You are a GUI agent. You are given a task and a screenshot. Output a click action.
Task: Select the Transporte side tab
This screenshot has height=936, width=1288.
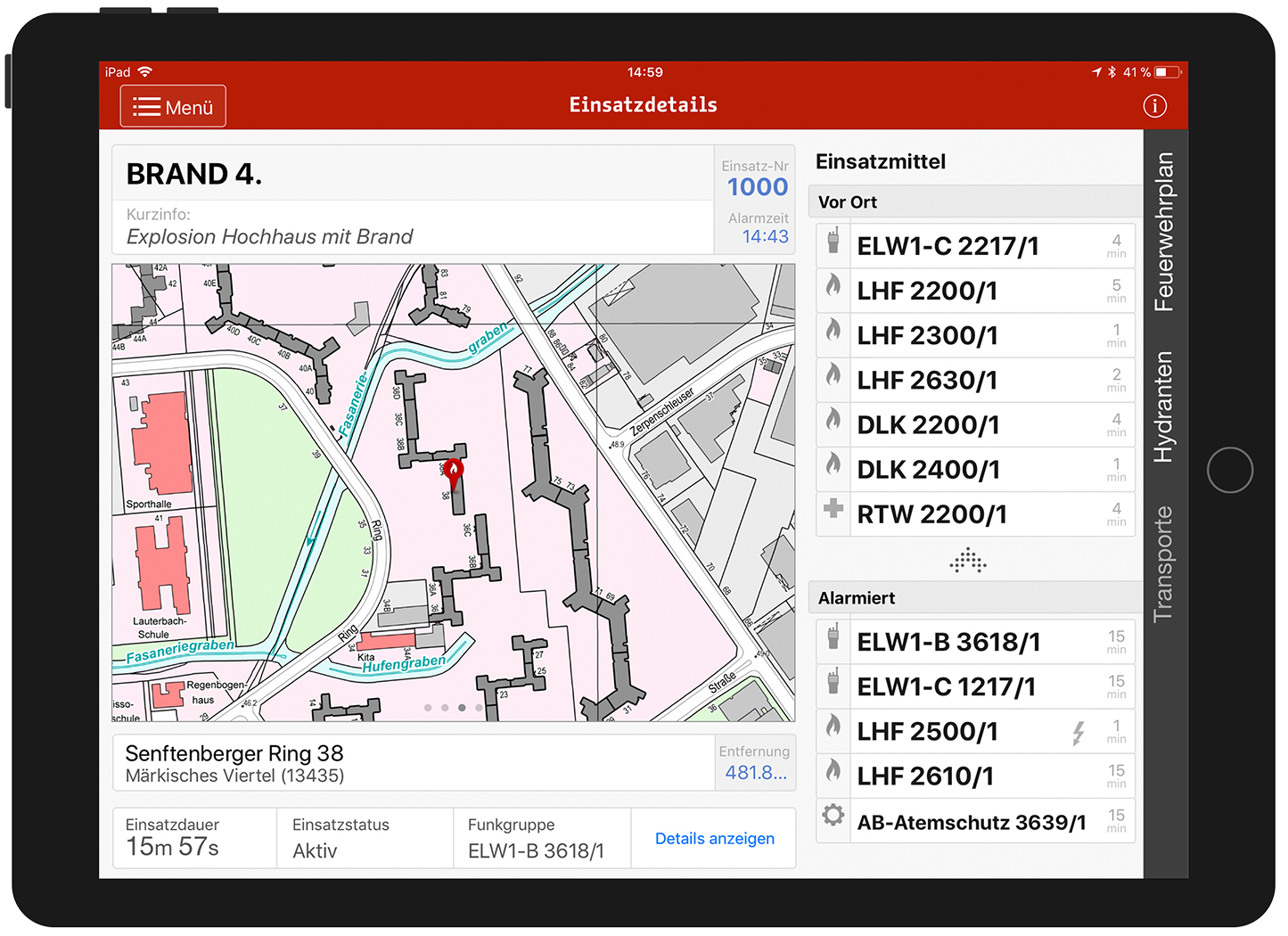1164,563
